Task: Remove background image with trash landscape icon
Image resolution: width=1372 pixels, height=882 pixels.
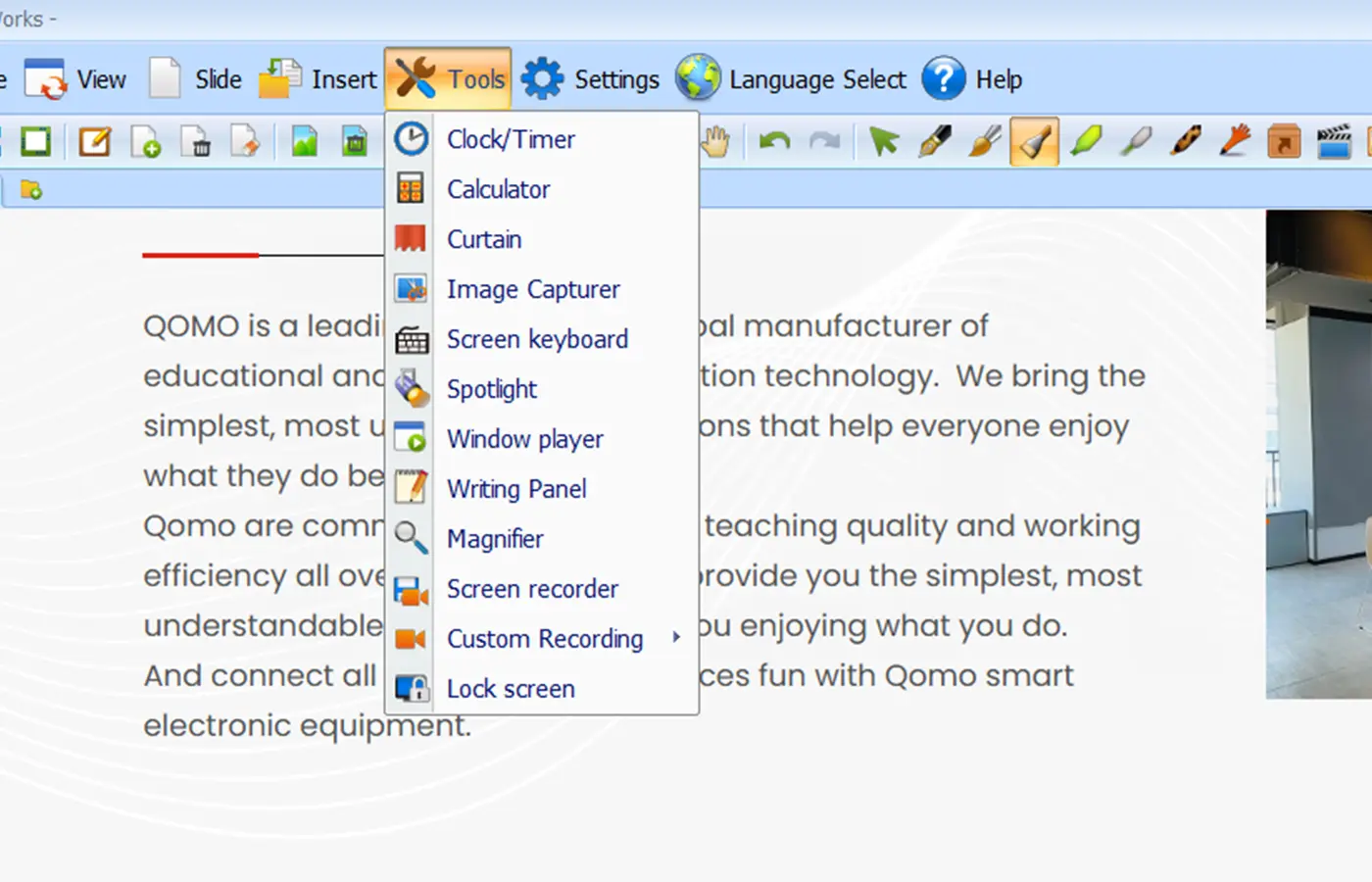Action: (x=355, y=142)
